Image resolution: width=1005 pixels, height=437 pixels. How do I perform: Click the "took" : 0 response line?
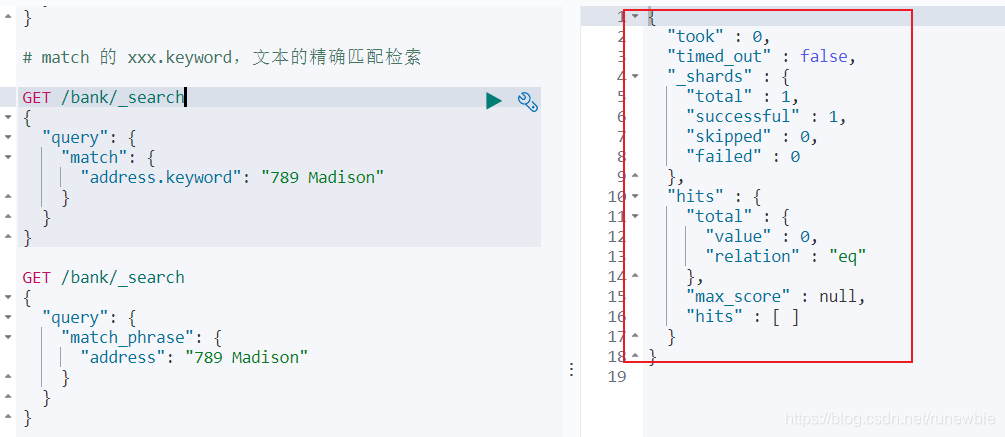[718, 37]
